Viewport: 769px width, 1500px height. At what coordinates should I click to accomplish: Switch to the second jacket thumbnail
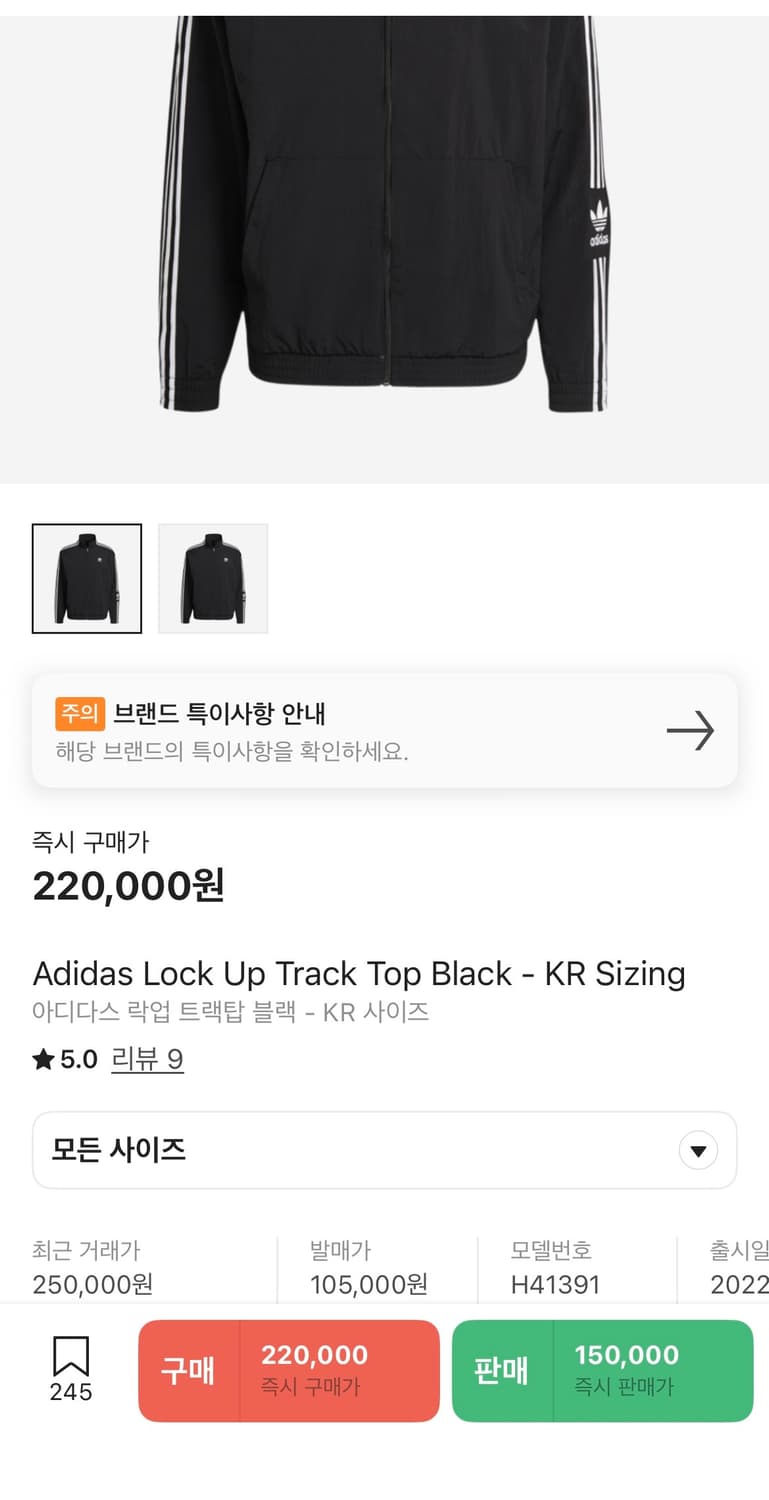(213, 579)
